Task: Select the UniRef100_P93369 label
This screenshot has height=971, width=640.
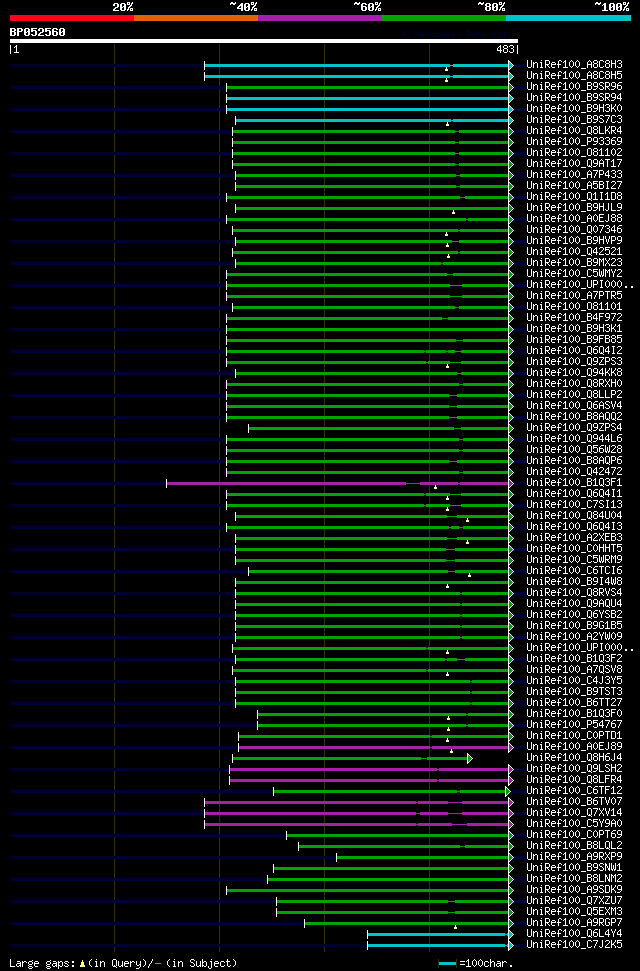Action: (x=574, y=142)
